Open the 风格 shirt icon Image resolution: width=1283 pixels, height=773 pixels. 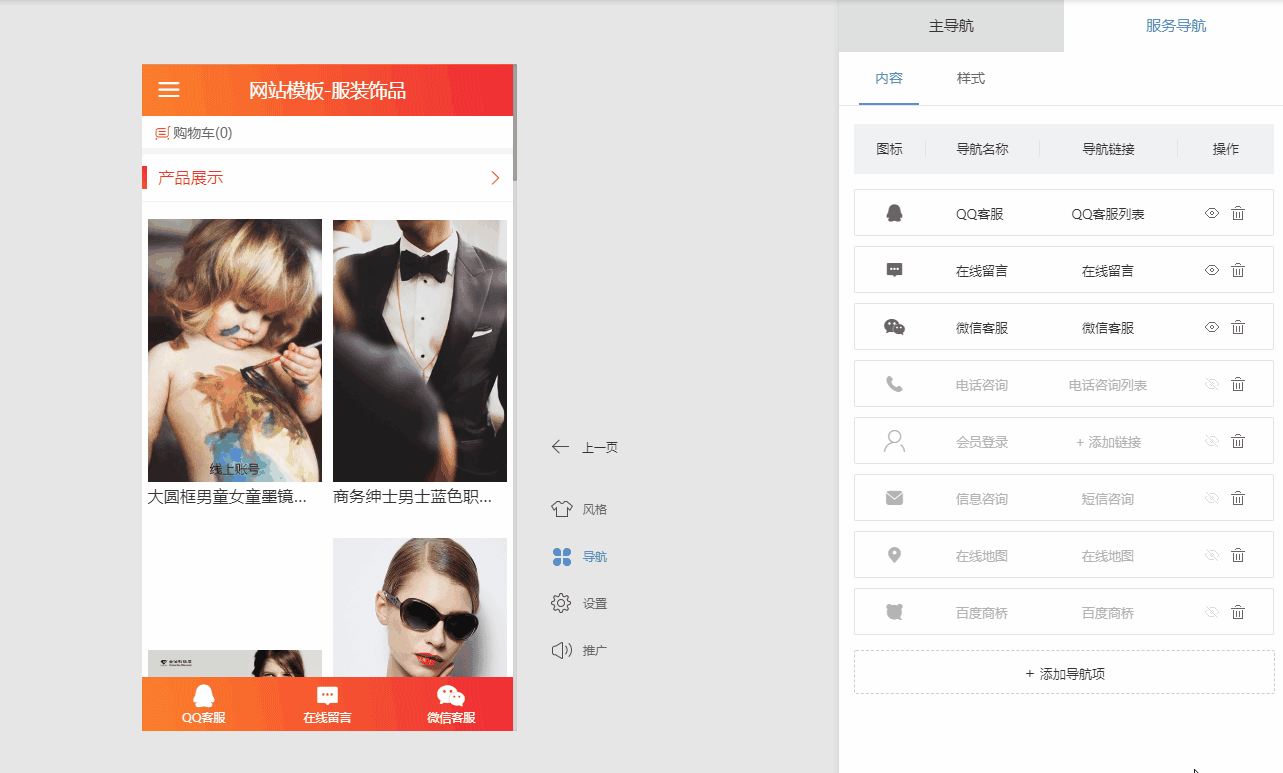561,509
